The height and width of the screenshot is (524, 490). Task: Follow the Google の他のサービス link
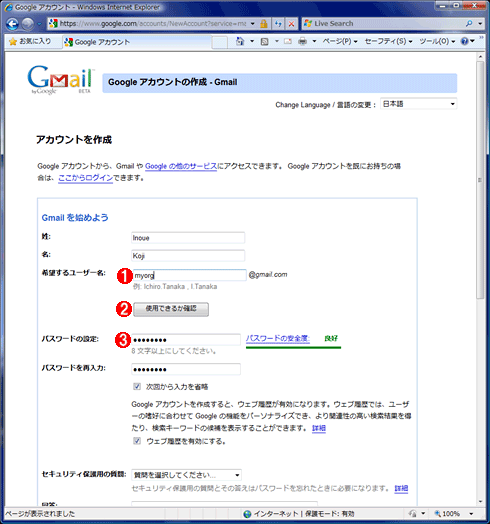coord(181,166)
